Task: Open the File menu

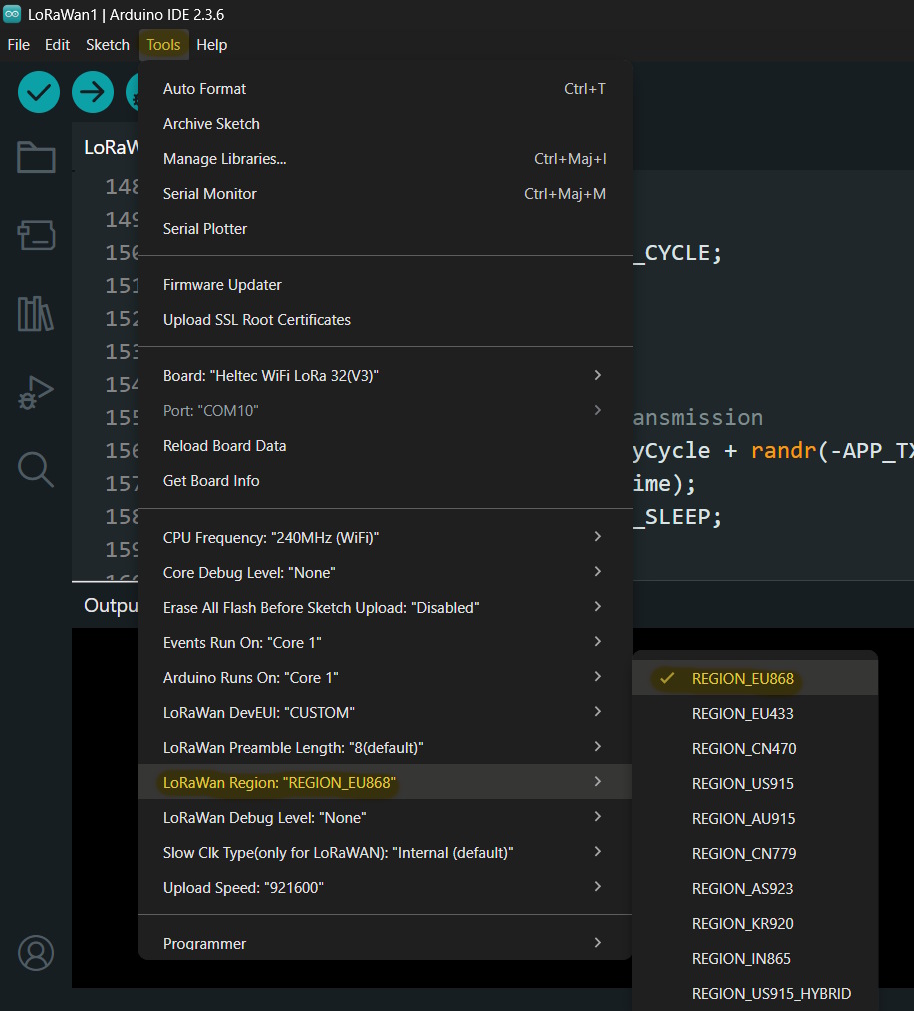Action: (x=19, y=44)
